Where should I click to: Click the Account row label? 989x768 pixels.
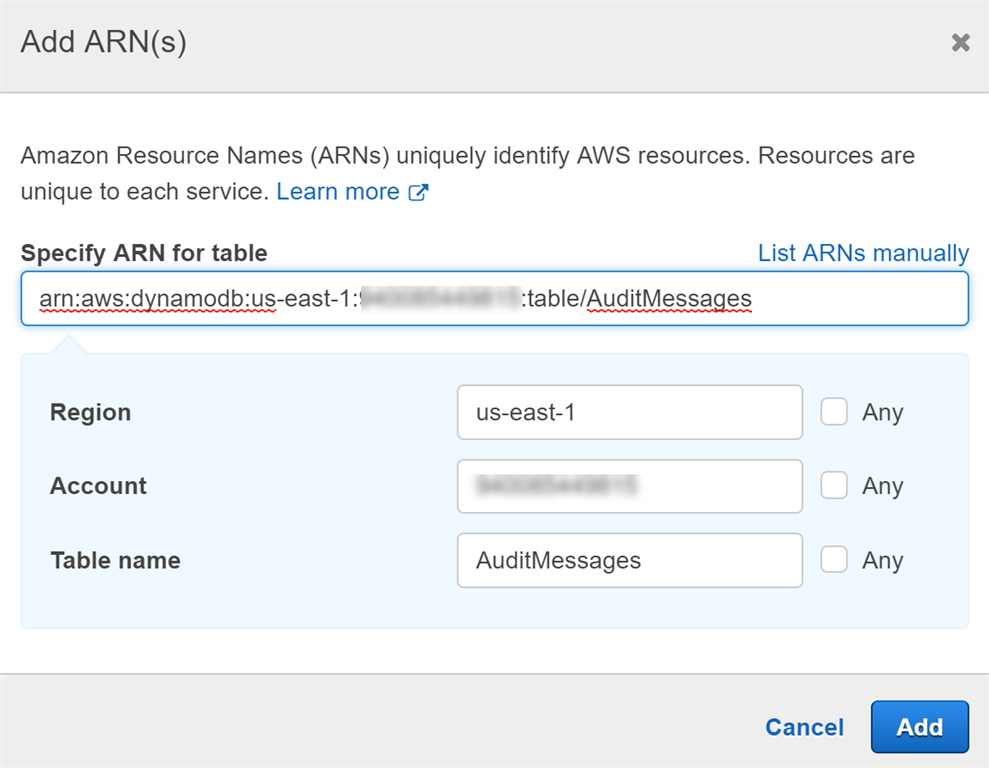97,486
